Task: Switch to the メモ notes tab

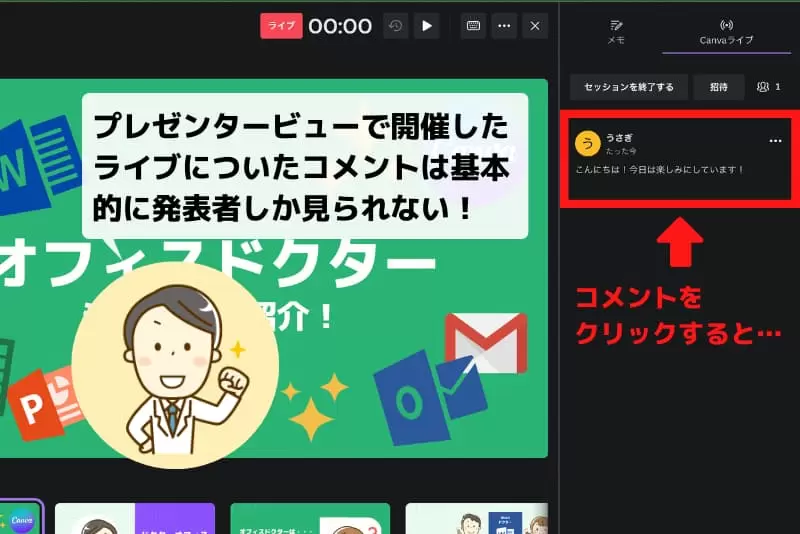Action: click(x=616, y=32)
